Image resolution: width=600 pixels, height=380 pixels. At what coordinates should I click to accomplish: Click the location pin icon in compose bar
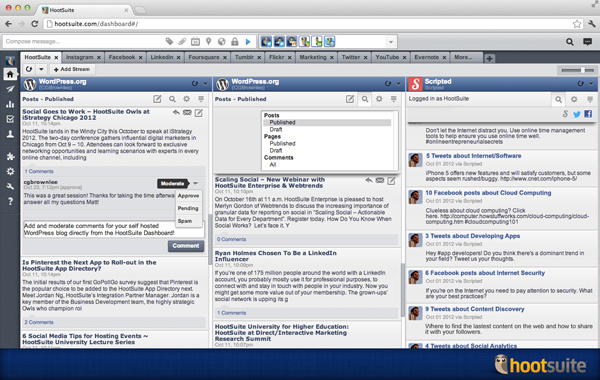pyautogui.click(x=209, y=41)
